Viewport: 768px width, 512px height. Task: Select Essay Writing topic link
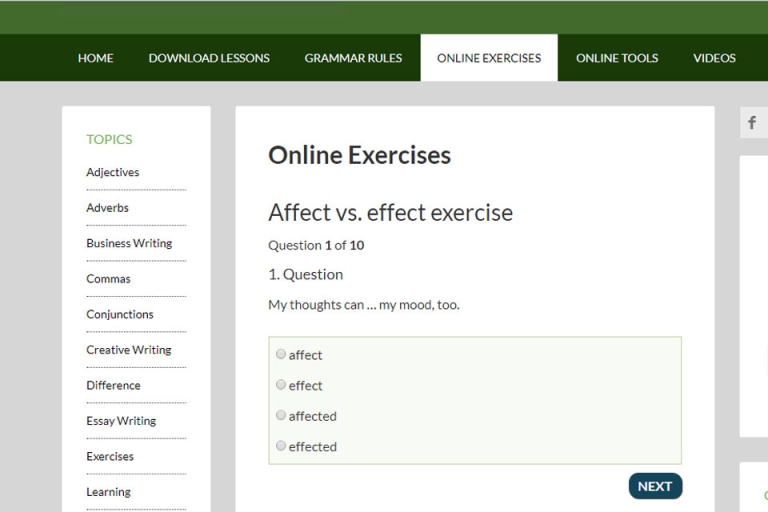click(x=121, y=421)
